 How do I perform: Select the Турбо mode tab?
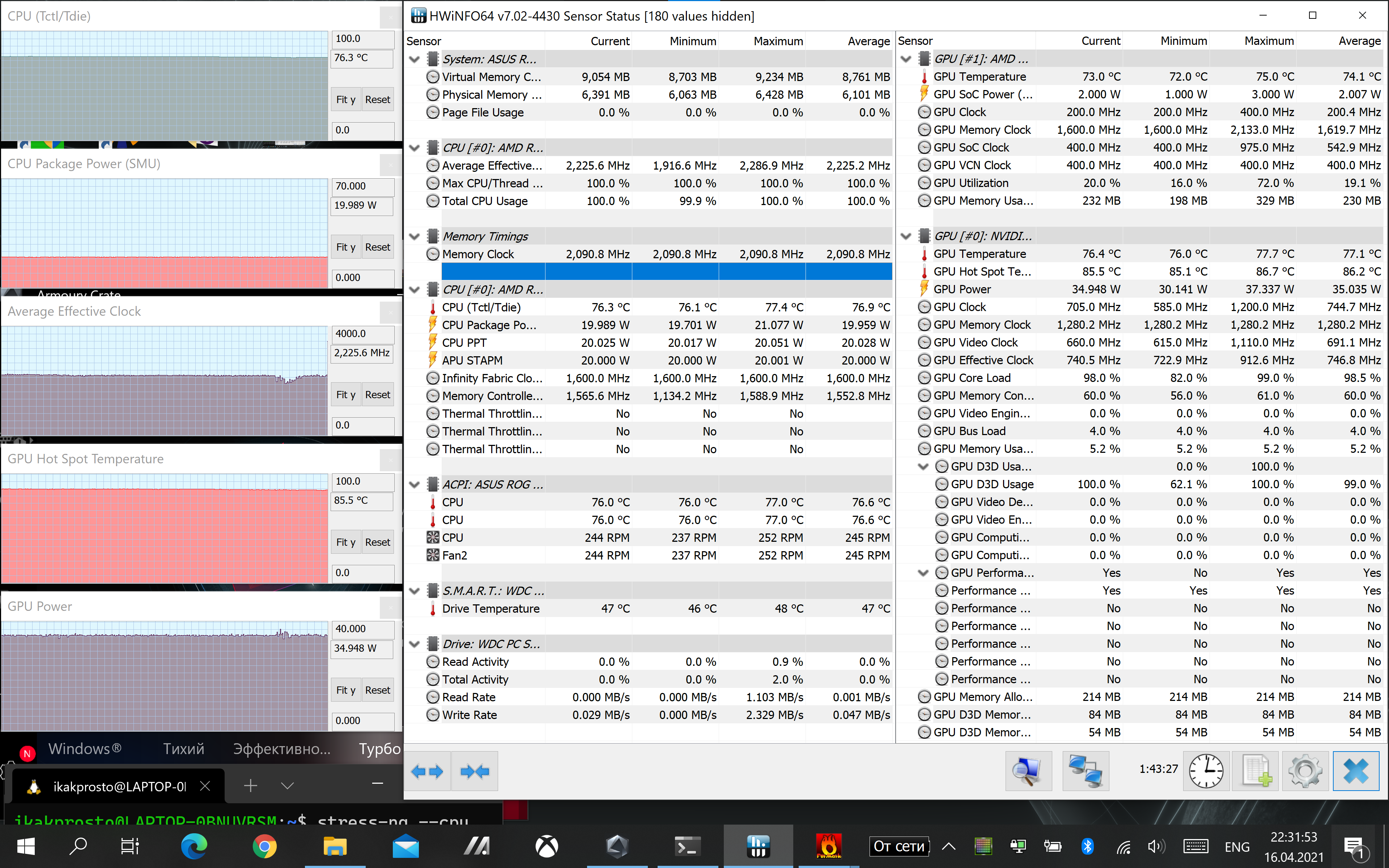point(379,749)
